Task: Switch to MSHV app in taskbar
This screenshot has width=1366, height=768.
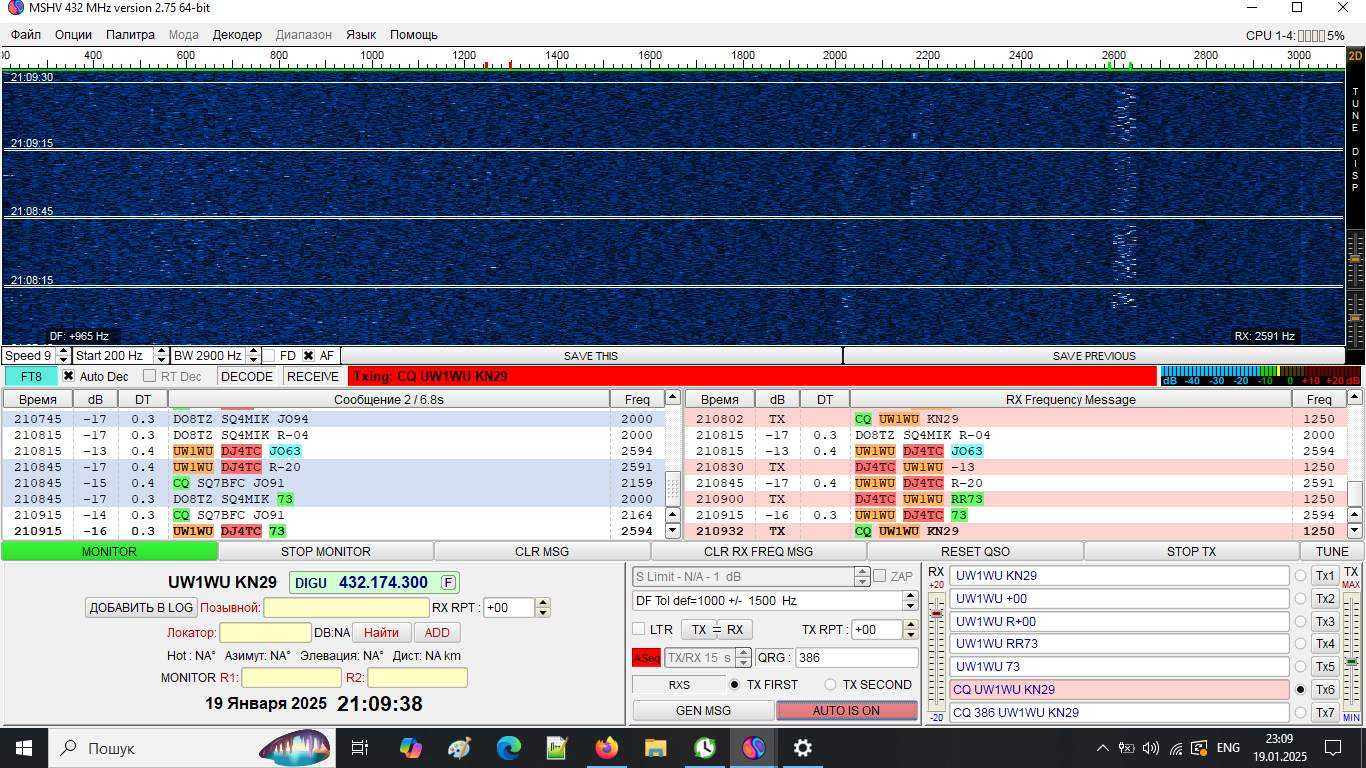Action: pos(753,748)
